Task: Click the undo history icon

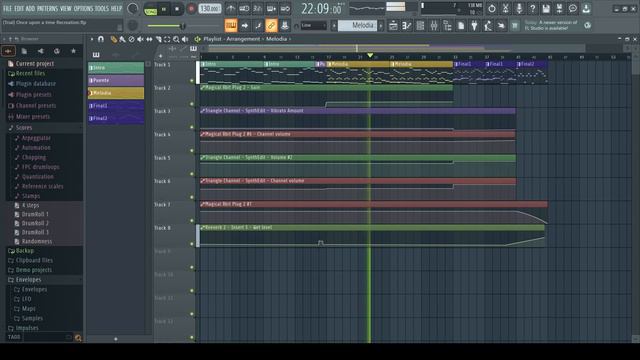Action: (492, 9)
